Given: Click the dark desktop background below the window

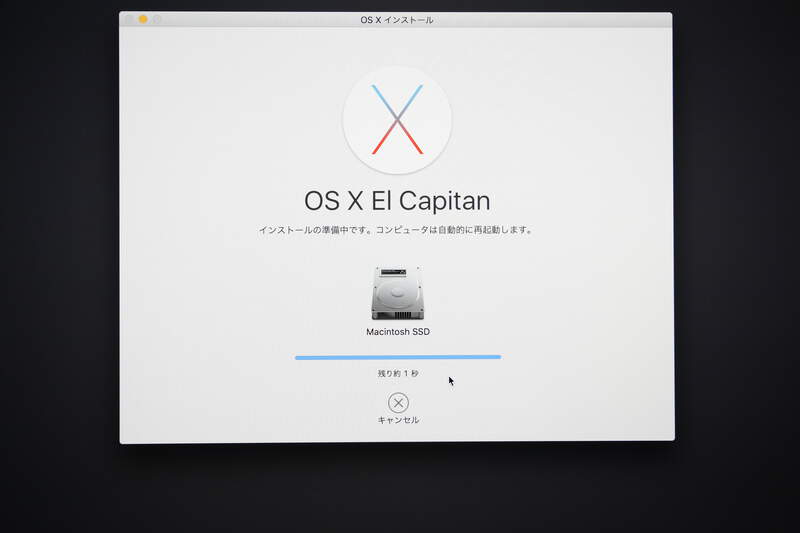Looking at the screenshot, I should pos(400,490).
